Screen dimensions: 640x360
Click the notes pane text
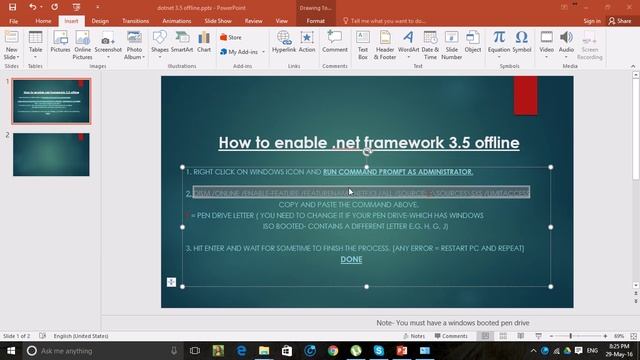(453, 323)
